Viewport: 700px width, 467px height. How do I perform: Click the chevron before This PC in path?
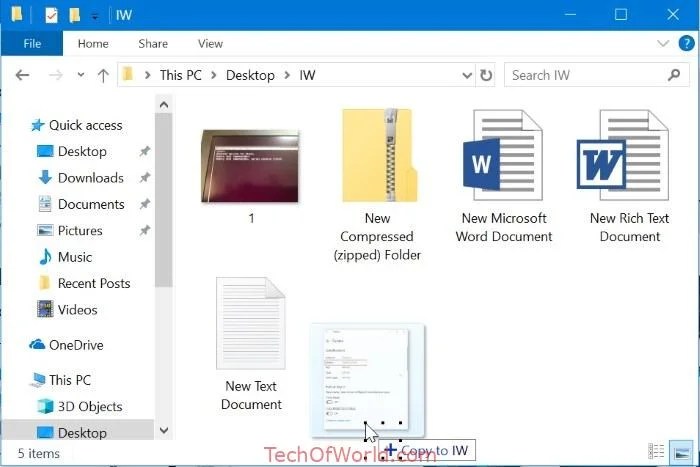tap(147, 75)
